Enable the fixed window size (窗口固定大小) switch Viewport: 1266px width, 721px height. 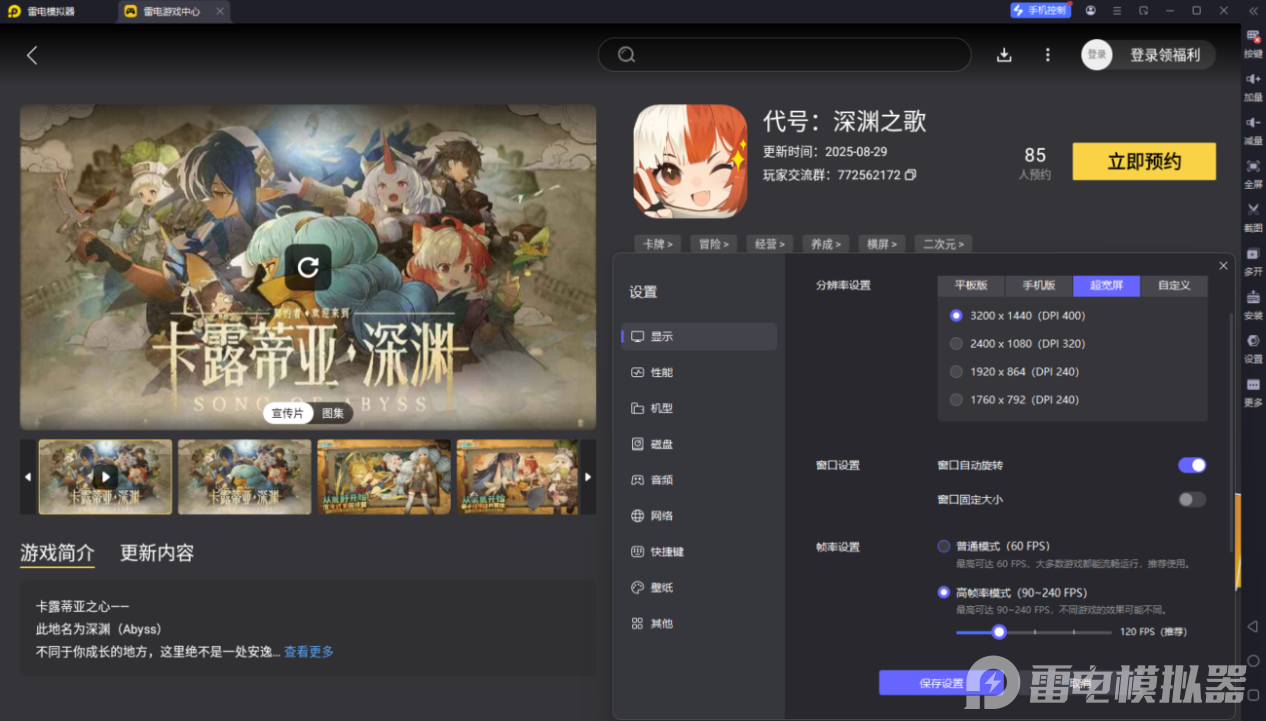click(x=1191, y=499)
